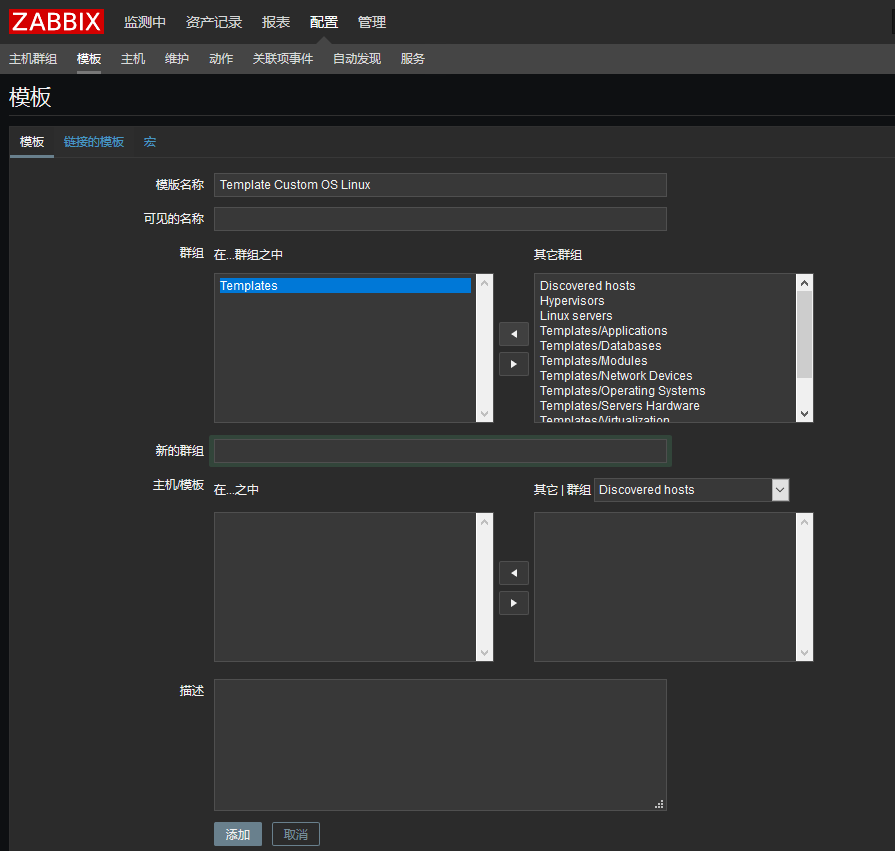Open the 资产记录 top menu

pyautogui.click(x=214, y=22)
